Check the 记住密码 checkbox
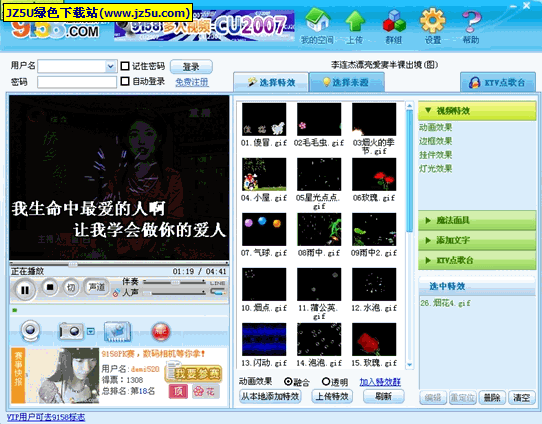This screenshot has height=424, width=542. [125, 66]
